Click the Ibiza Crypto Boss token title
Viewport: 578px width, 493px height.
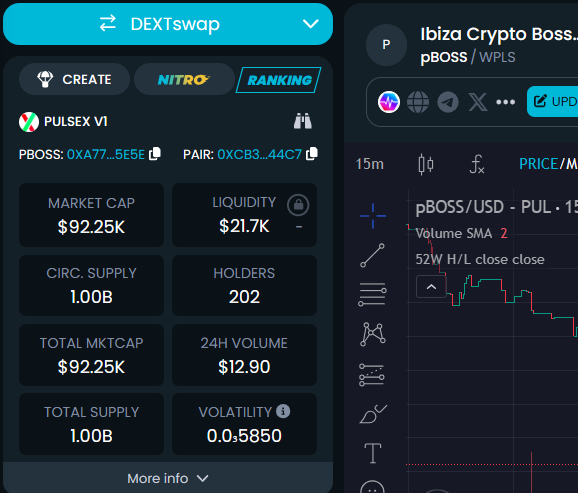point(499,34)
